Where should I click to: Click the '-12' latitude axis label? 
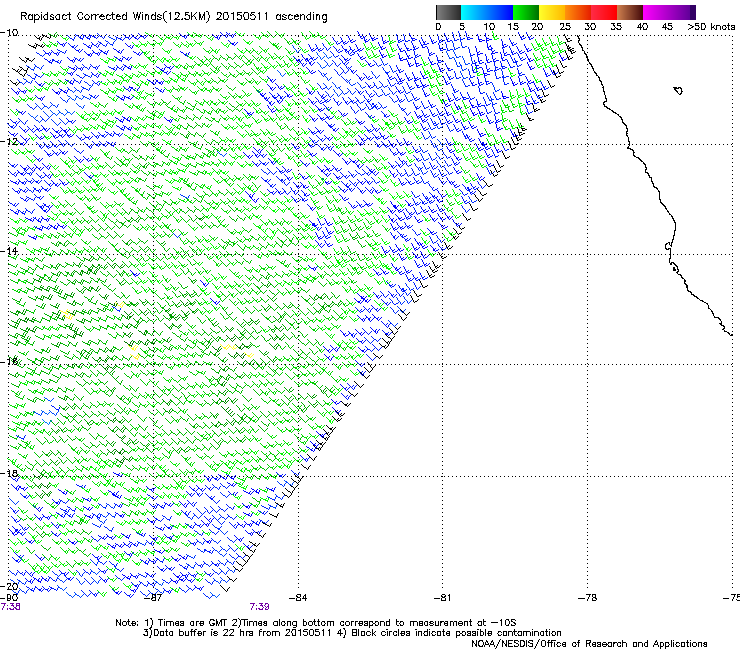click(9, 142)
